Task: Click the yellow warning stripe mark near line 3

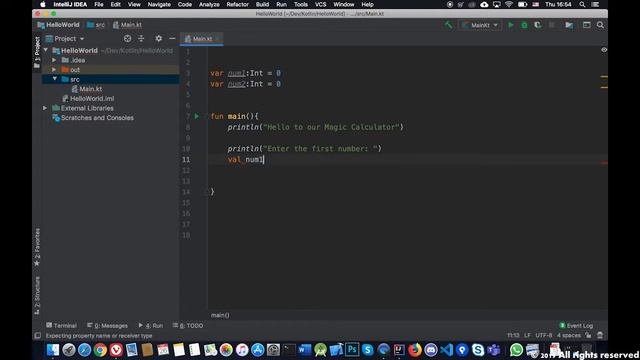Action: (x=604, y=76)
